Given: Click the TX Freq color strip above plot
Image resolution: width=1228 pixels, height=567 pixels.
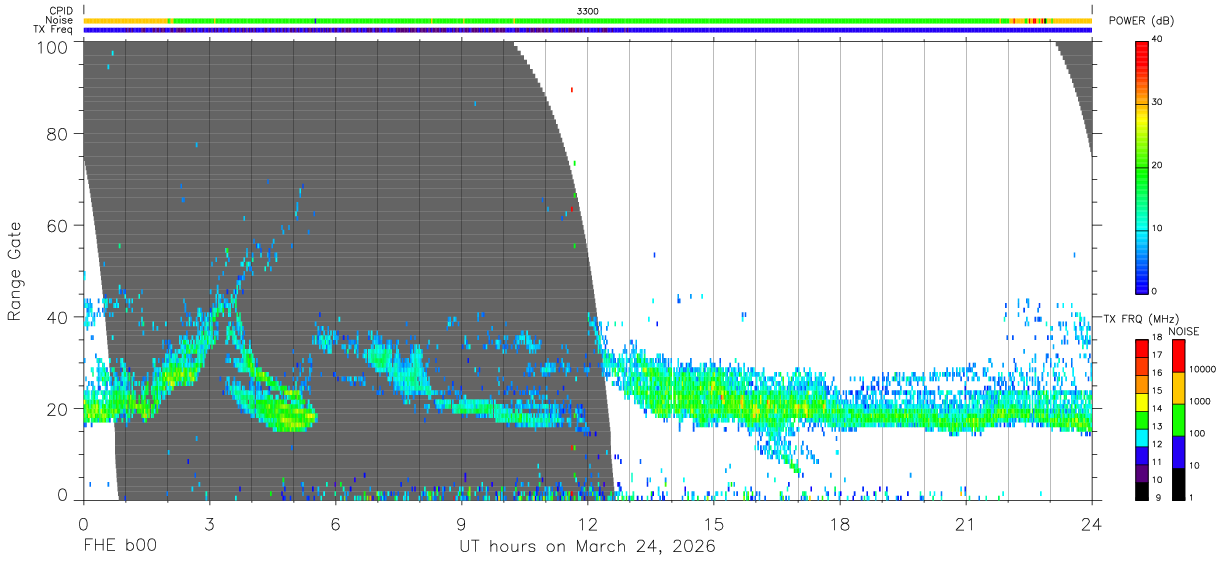Looking at the screenshot, I should [x=588, y=30].
